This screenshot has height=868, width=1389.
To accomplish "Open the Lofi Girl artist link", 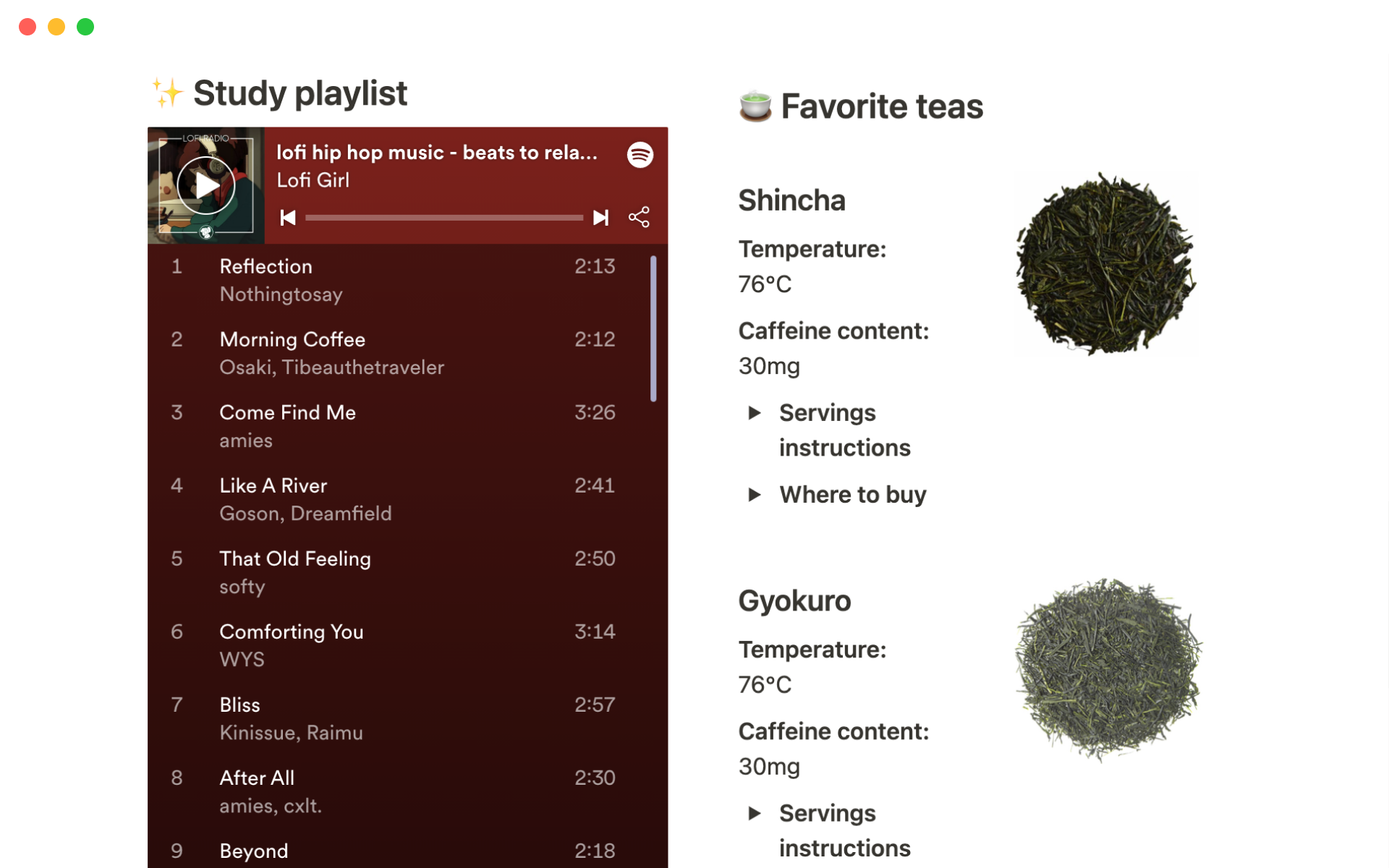I will (x=313, y=180).
